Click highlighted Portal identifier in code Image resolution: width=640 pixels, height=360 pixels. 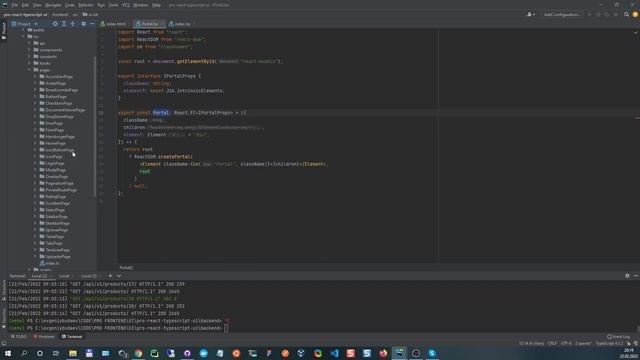(161, 113)
